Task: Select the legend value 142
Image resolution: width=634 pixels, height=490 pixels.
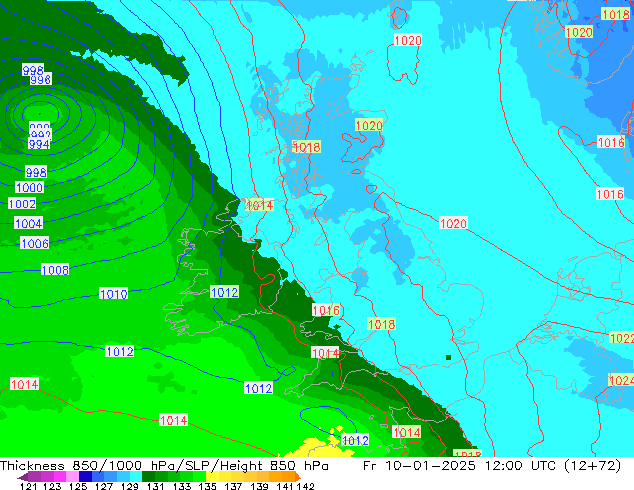Action: [305, 486]
